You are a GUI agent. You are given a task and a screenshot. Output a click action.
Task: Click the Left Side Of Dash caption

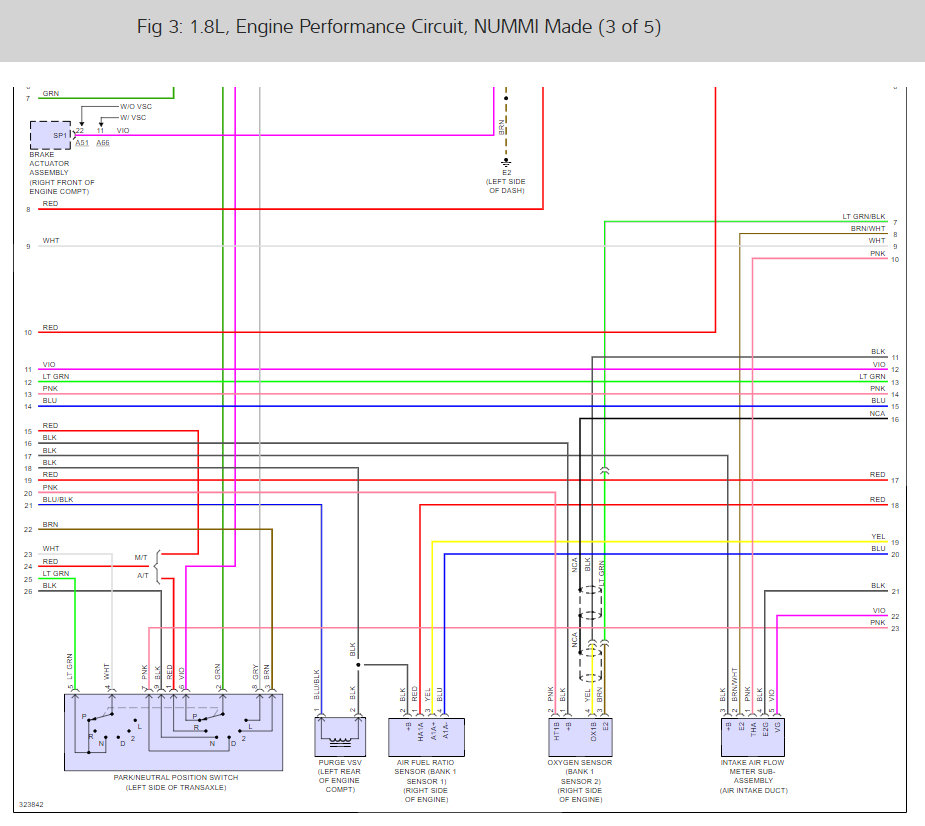(506, 186)
